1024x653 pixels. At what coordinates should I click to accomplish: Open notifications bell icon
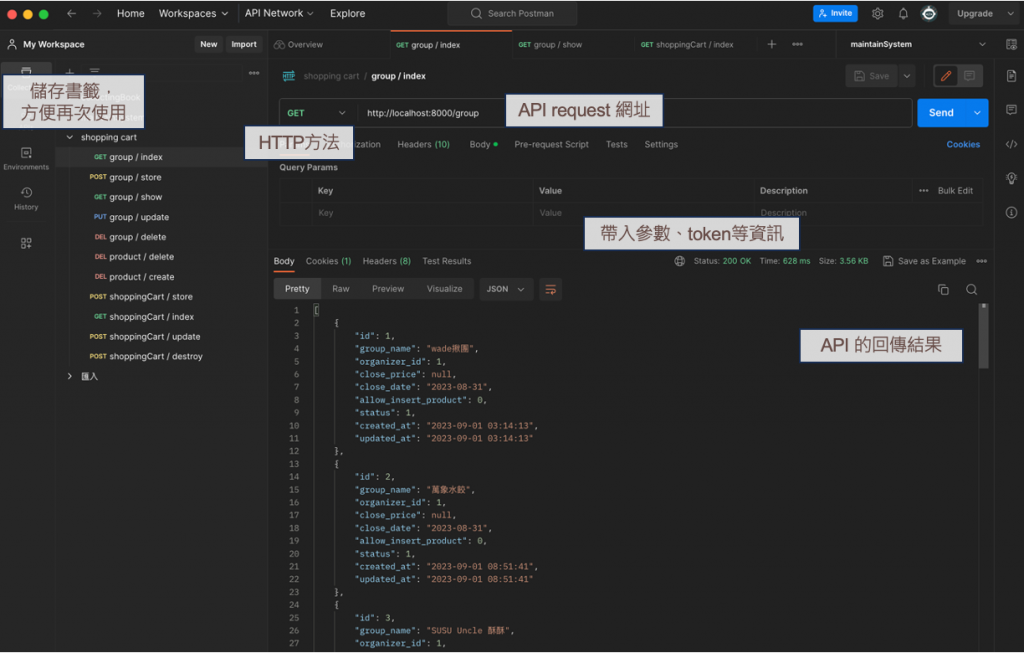903,14
